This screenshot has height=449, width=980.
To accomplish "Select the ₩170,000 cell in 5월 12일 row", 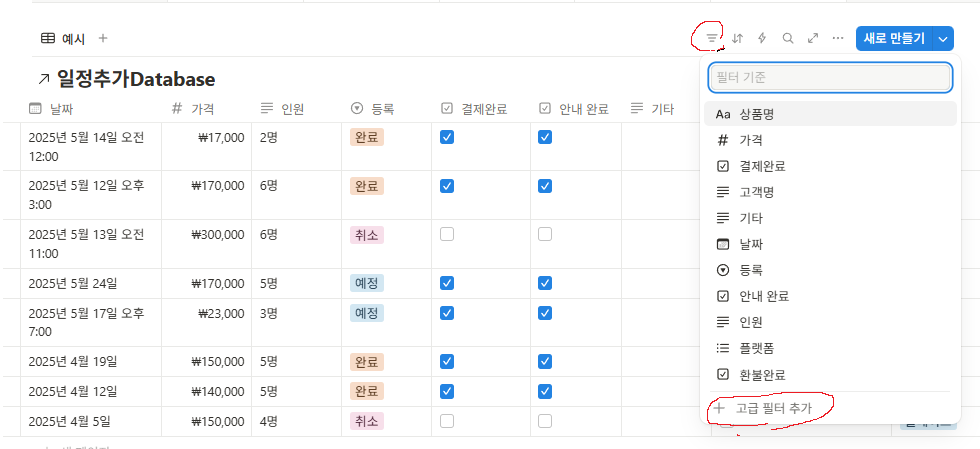I will click(x=207, y=195).
